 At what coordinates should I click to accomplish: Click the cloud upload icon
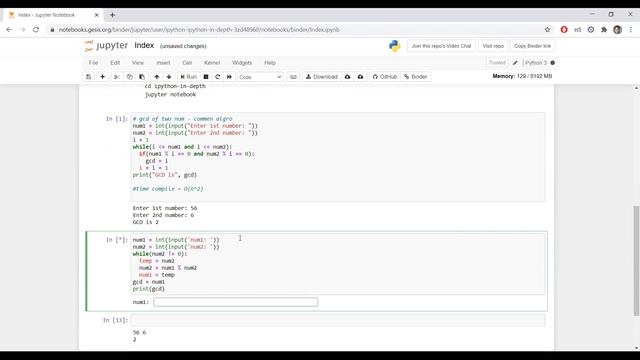360,77
